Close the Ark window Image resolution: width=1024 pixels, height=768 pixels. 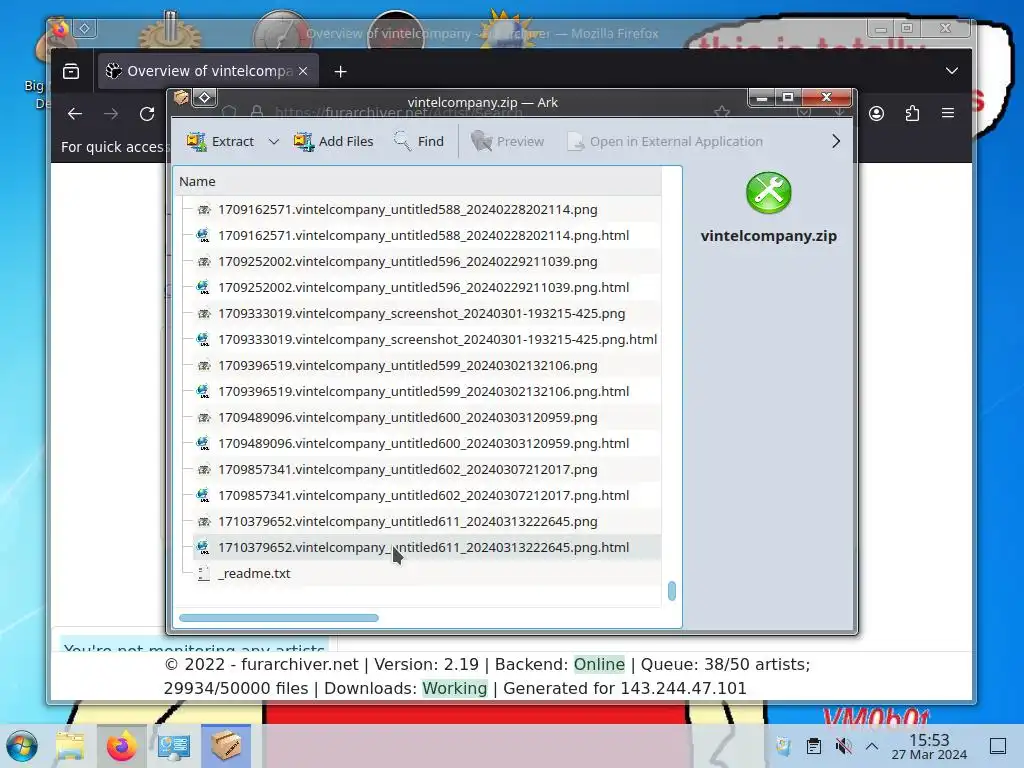click(827, 97)
